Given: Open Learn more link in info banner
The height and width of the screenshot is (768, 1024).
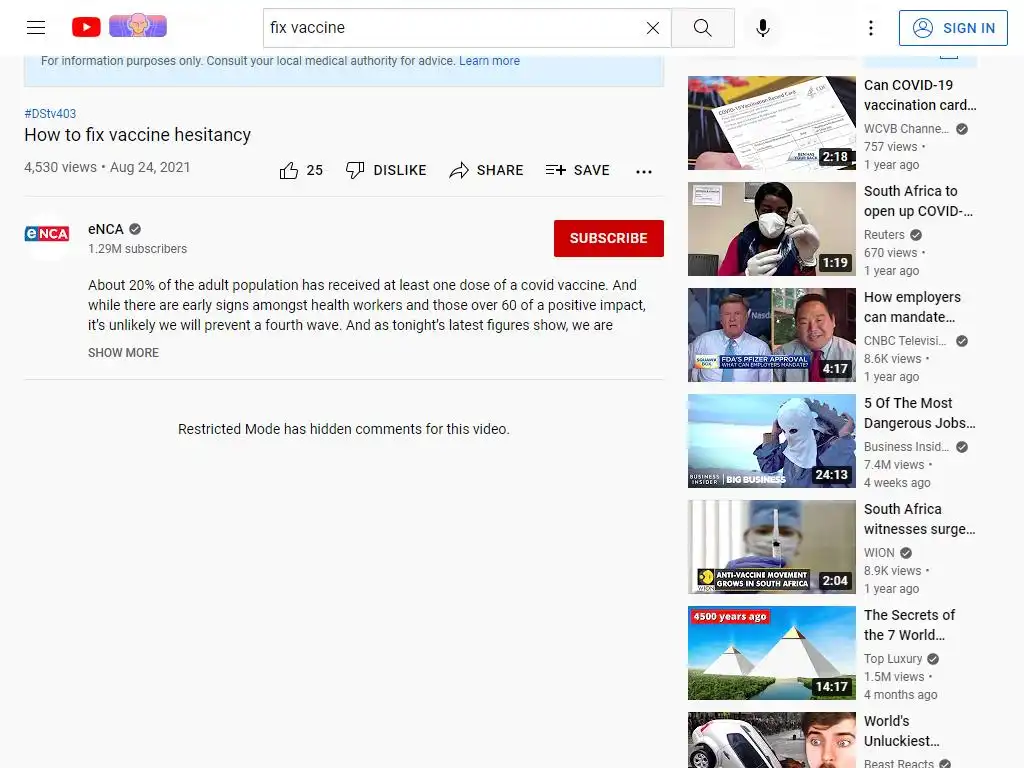Looking at the screenshot, I should pos(489,61).
